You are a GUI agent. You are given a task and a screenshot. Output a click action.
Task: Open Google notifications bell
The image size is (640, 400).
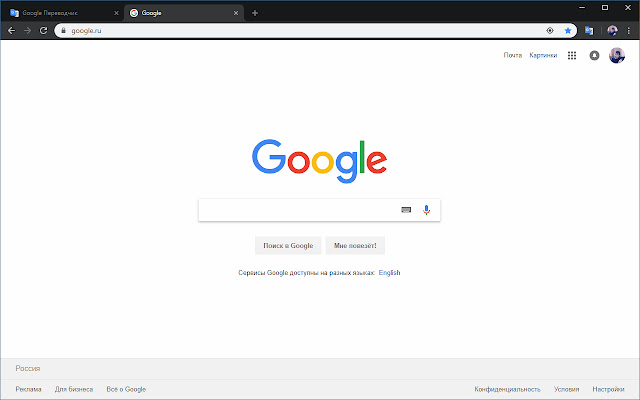pyautogui.click(x=594, y=56)
